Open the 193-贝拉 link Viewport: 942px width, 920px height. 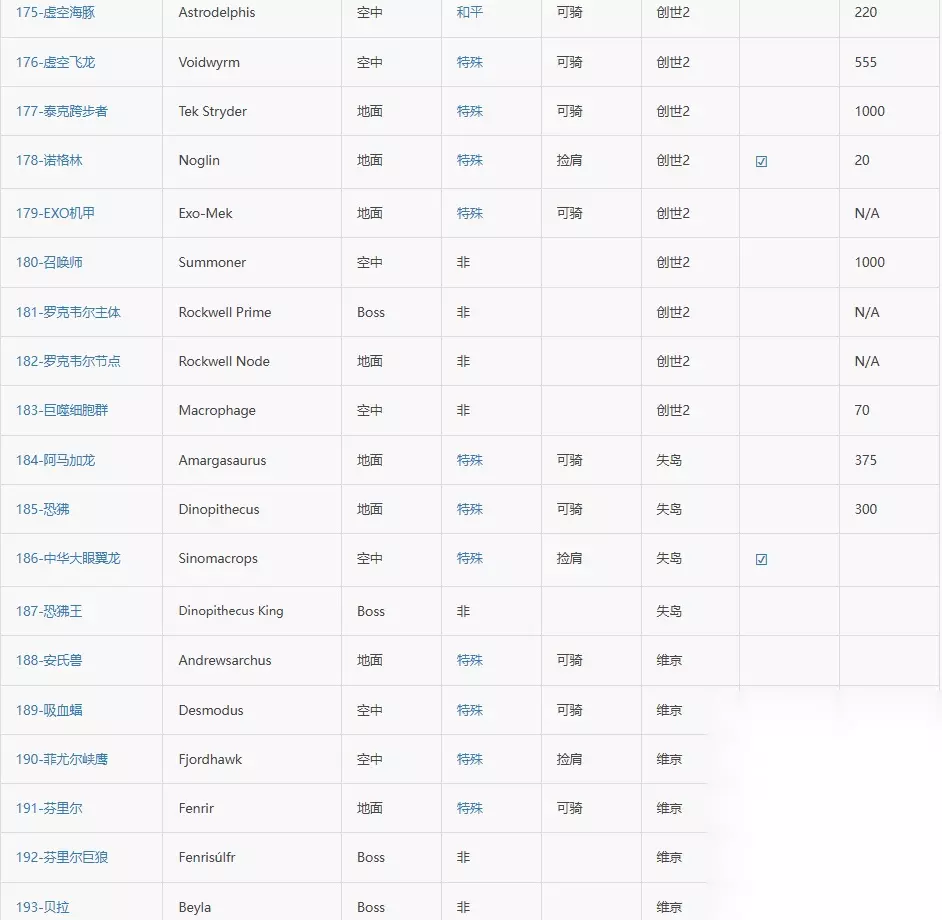[x=43, y=907]
